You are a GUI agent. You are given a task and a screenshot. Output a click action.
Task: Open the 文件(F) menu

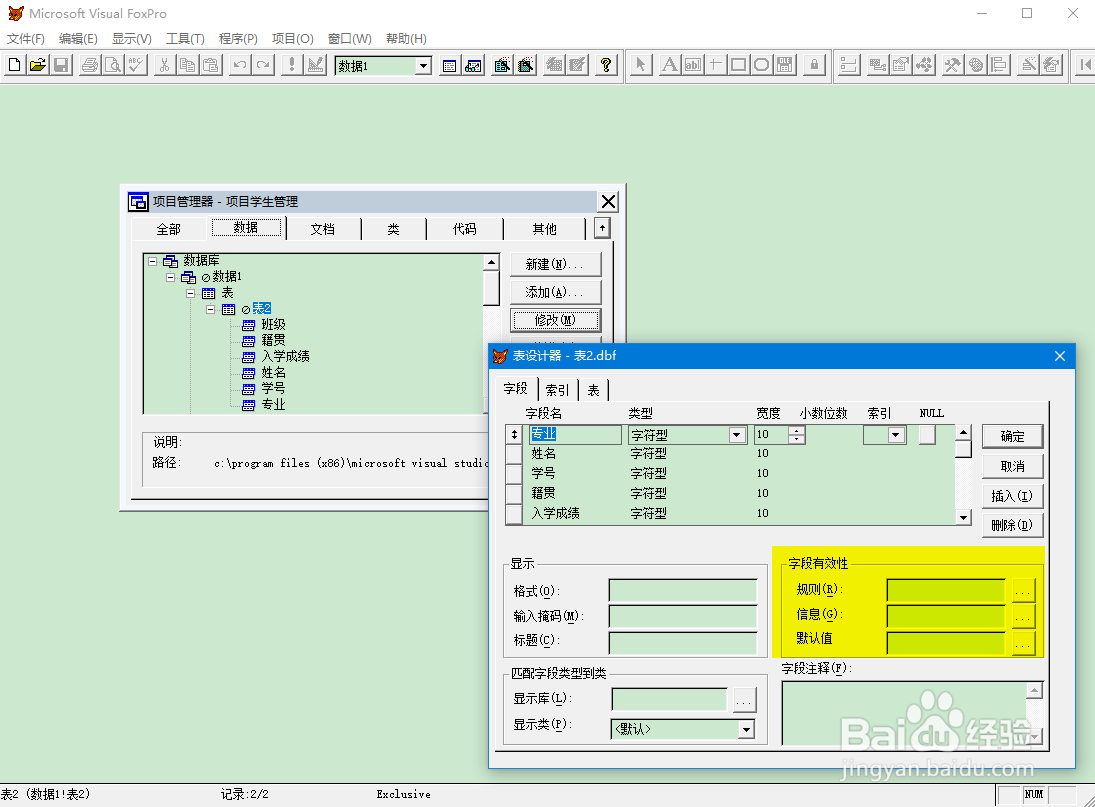tap(26, 38)
